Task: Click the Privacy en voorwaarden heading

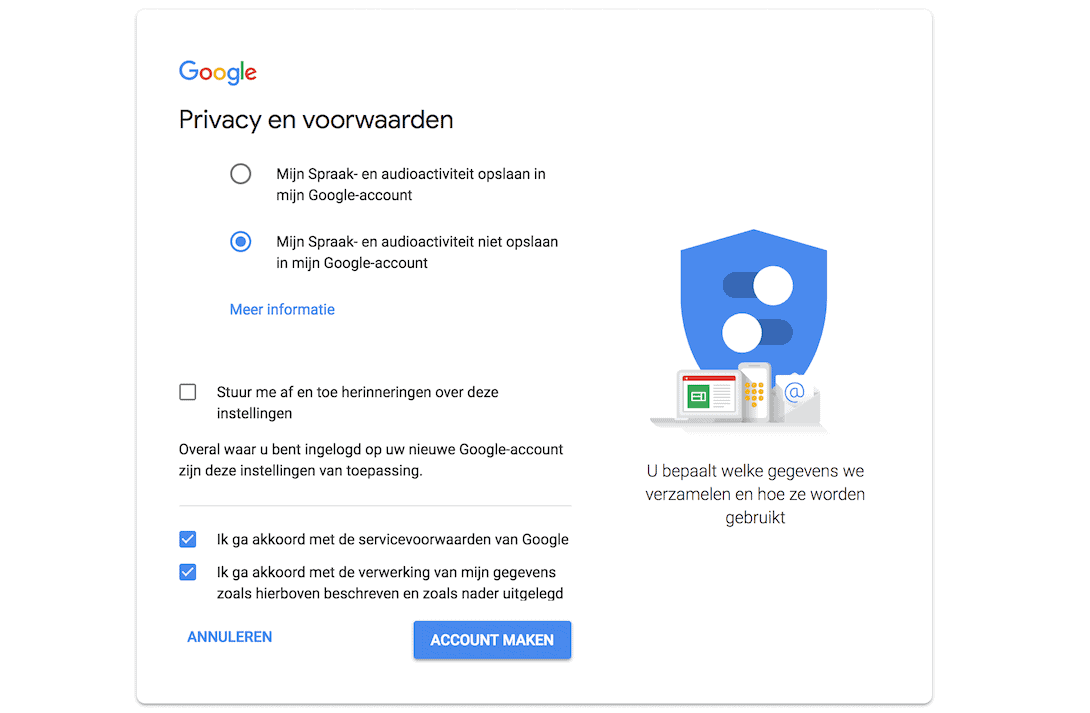Action: pos(315,119)
